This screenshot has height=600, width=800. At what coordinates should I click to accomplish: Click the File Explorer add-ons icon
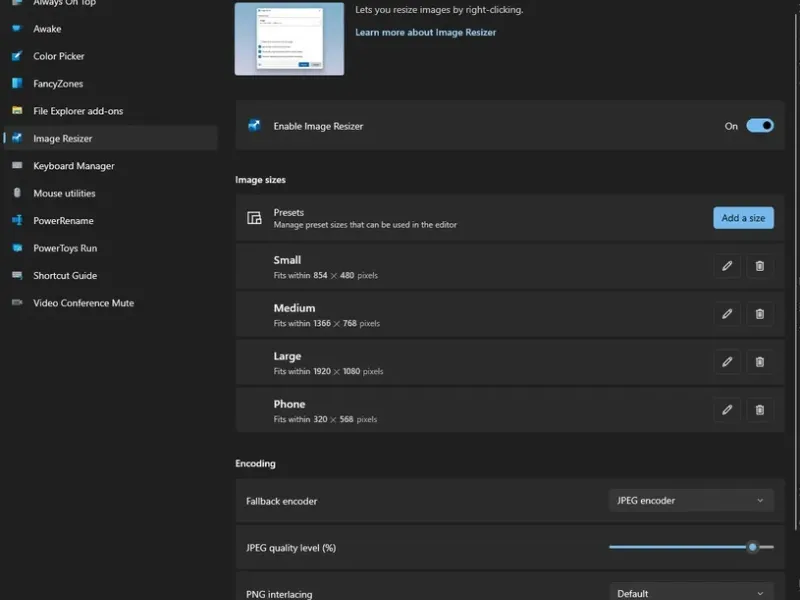(x=17, y=111)
